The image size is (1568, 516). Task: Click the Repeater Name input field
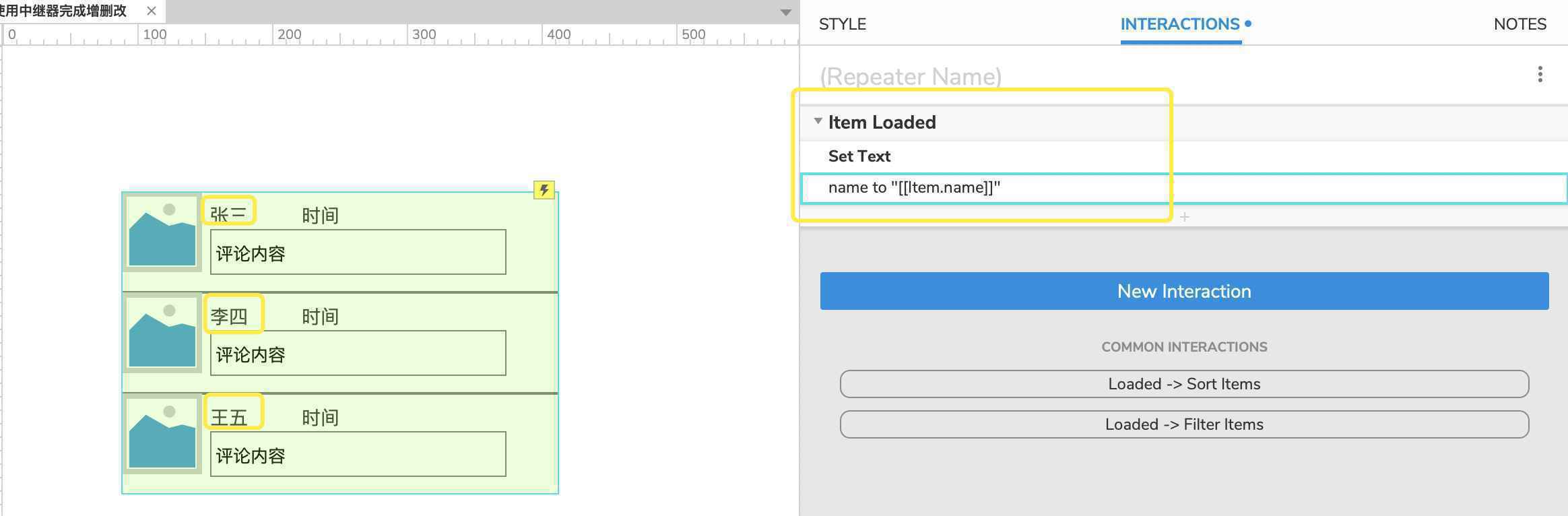[x=911, y=76]
